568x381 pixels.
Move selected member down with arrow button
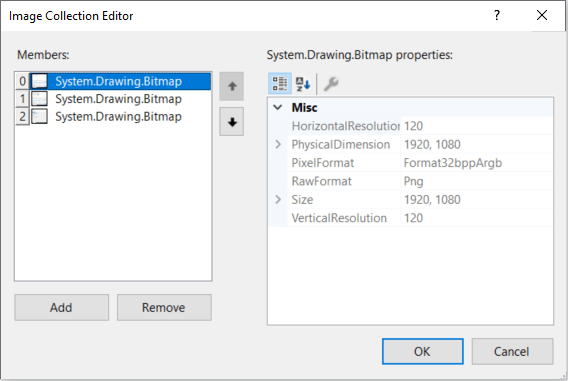[231, 122]
